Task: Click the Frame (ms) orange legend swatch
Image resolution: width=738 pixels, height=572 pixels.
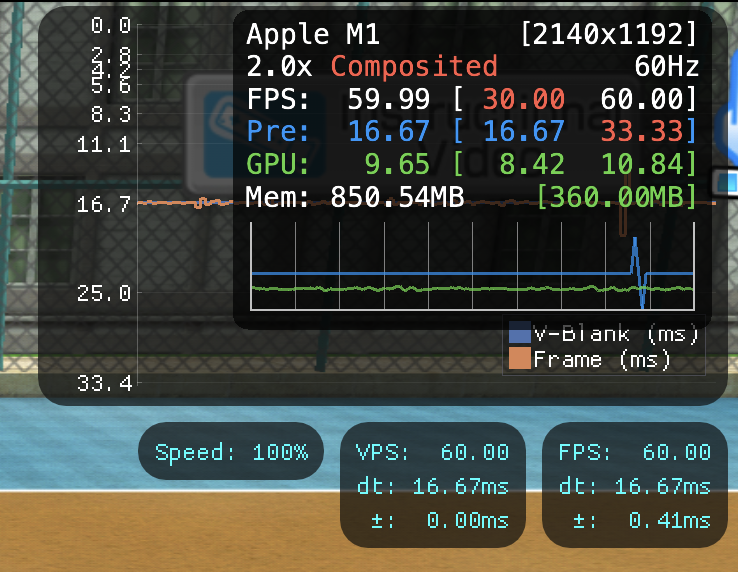Action: point(520,358)
